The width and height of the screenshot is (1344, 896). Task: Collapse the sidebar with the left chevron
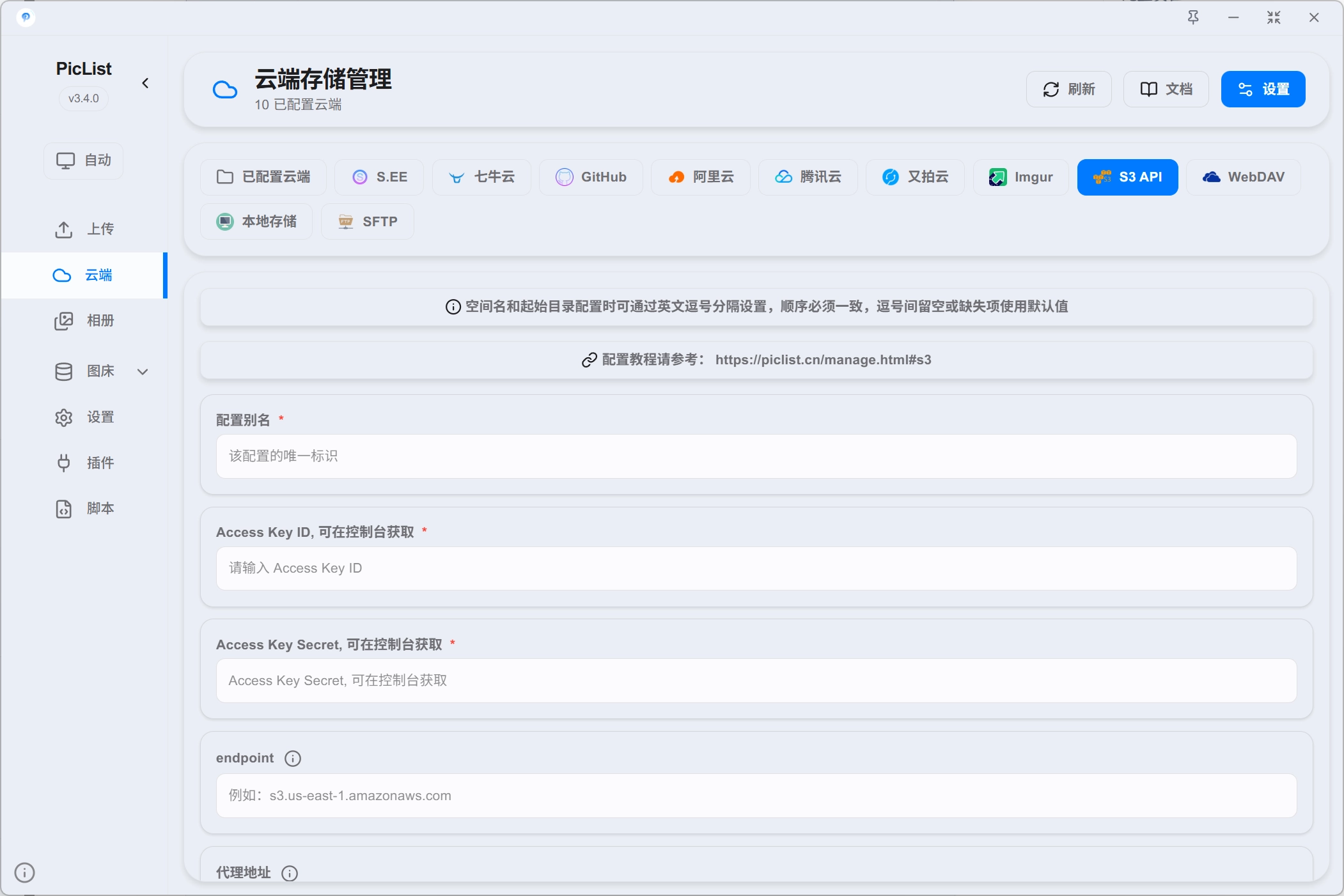pos(145,83)
